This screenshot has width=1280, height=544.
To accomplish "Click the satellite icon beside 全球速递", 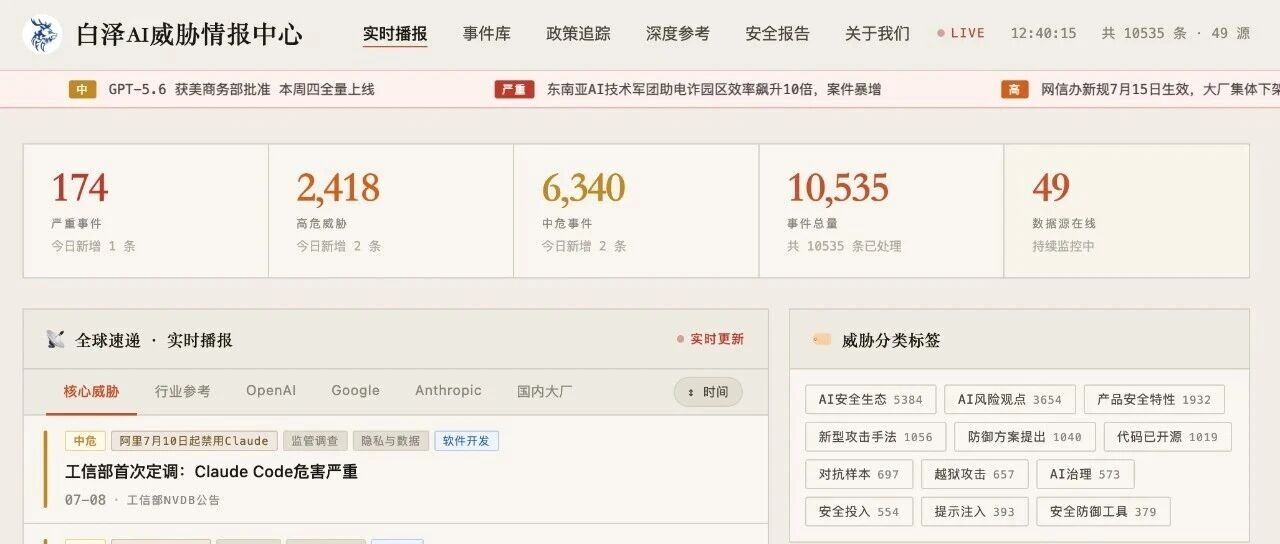I will [x=56, y=340].
